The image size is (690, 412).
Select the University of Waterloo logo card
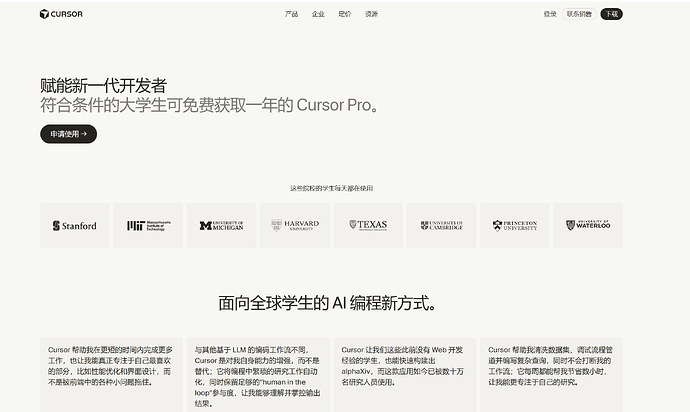(588, 225)
